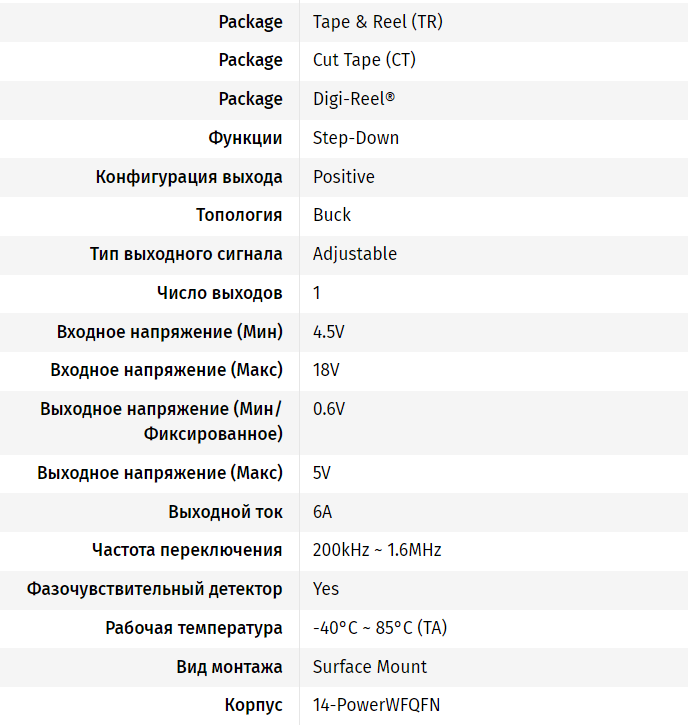
Task: Select the "0.6V" output voltage value
Action: coord(329,409)
